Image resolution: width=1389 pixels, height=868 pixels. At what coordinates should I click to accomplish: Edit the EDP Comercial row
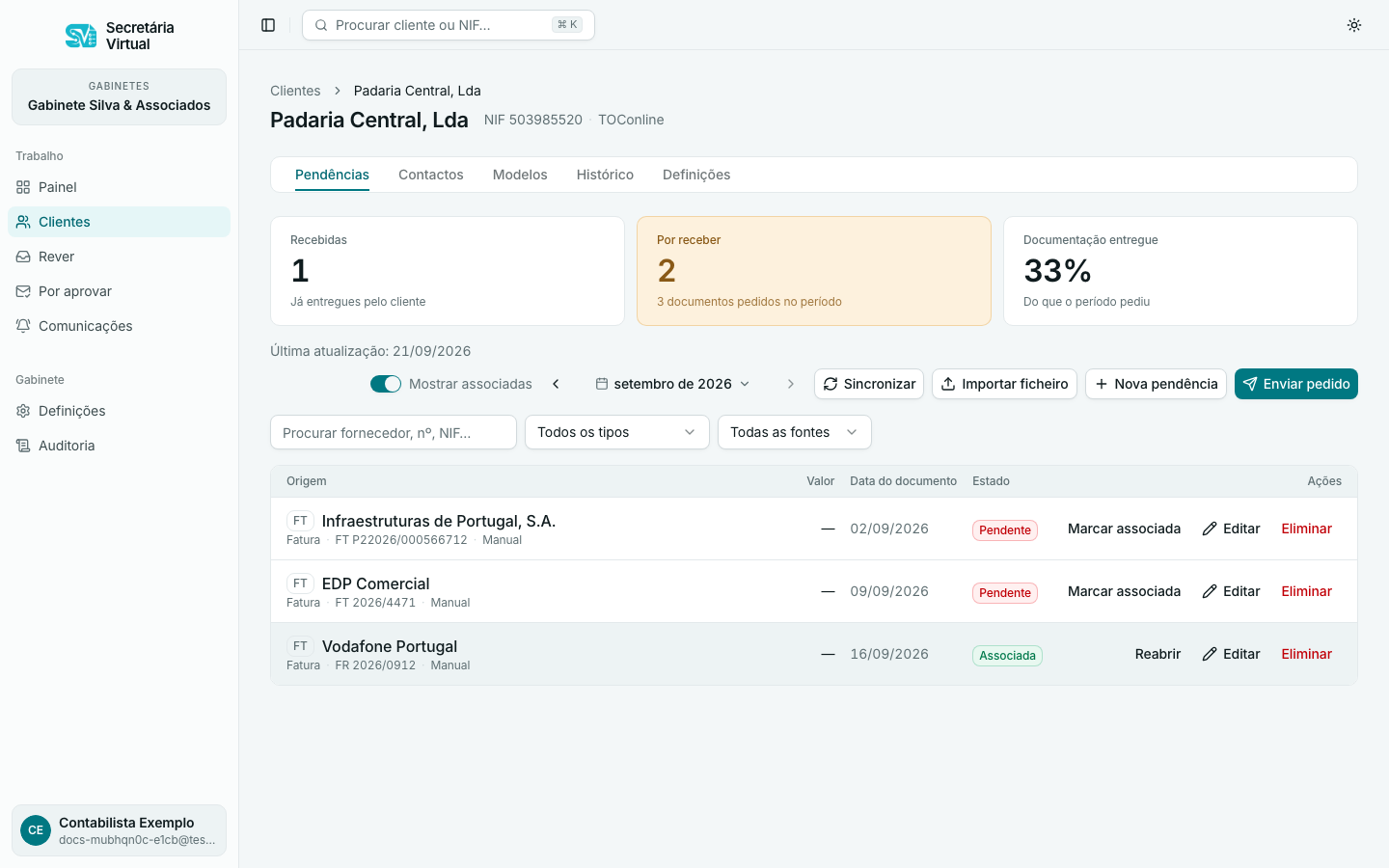pyautogui.click(x=1231, y=591)
